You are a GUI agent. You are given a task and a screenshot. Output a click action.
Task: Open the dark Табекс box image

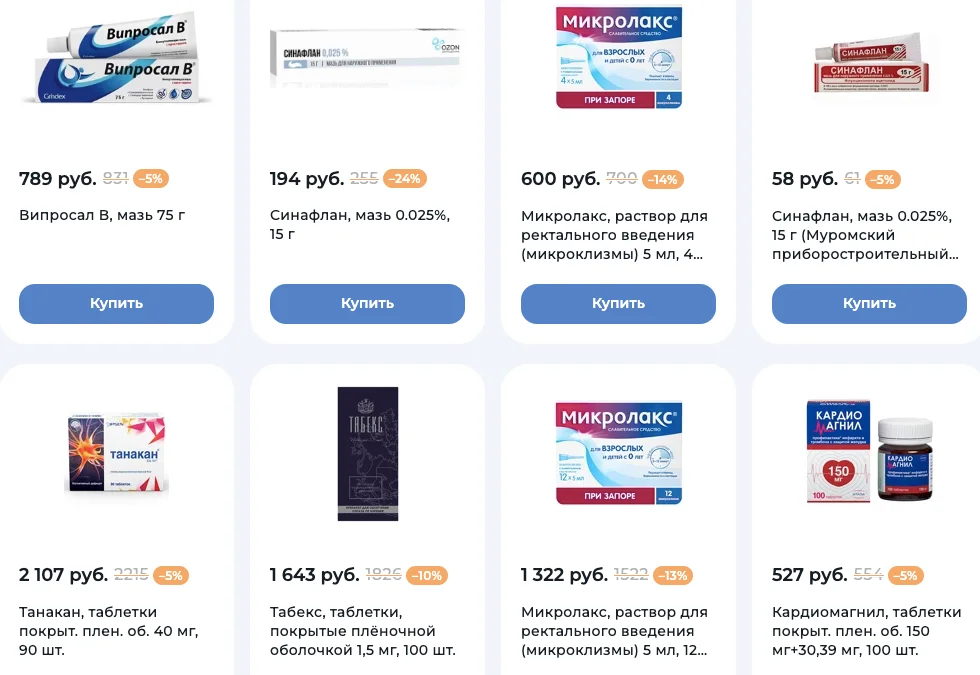[x=368, y=454]
